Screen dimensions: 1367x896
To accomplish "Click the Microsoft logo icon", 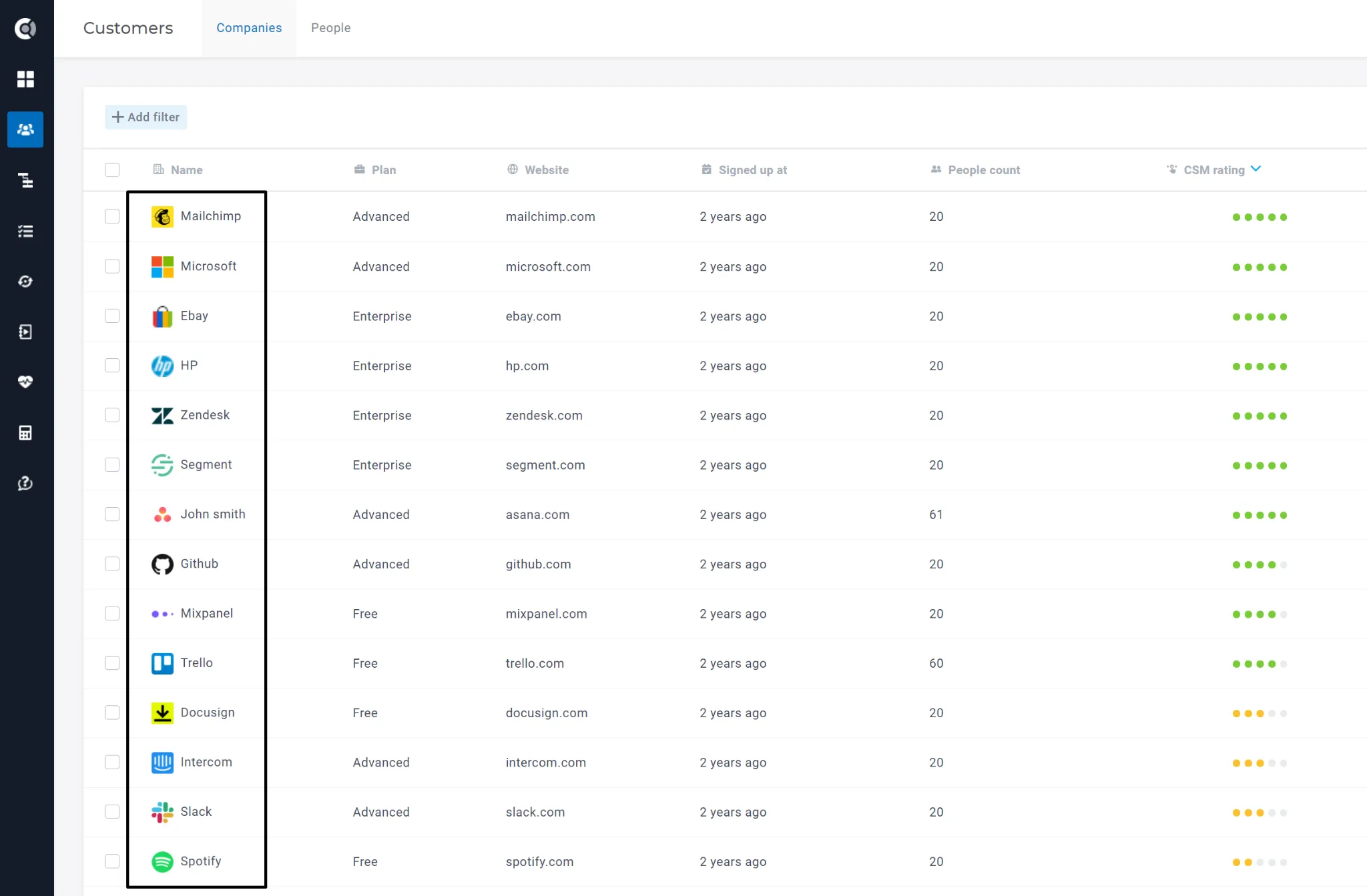I will (x=162, y=267).
